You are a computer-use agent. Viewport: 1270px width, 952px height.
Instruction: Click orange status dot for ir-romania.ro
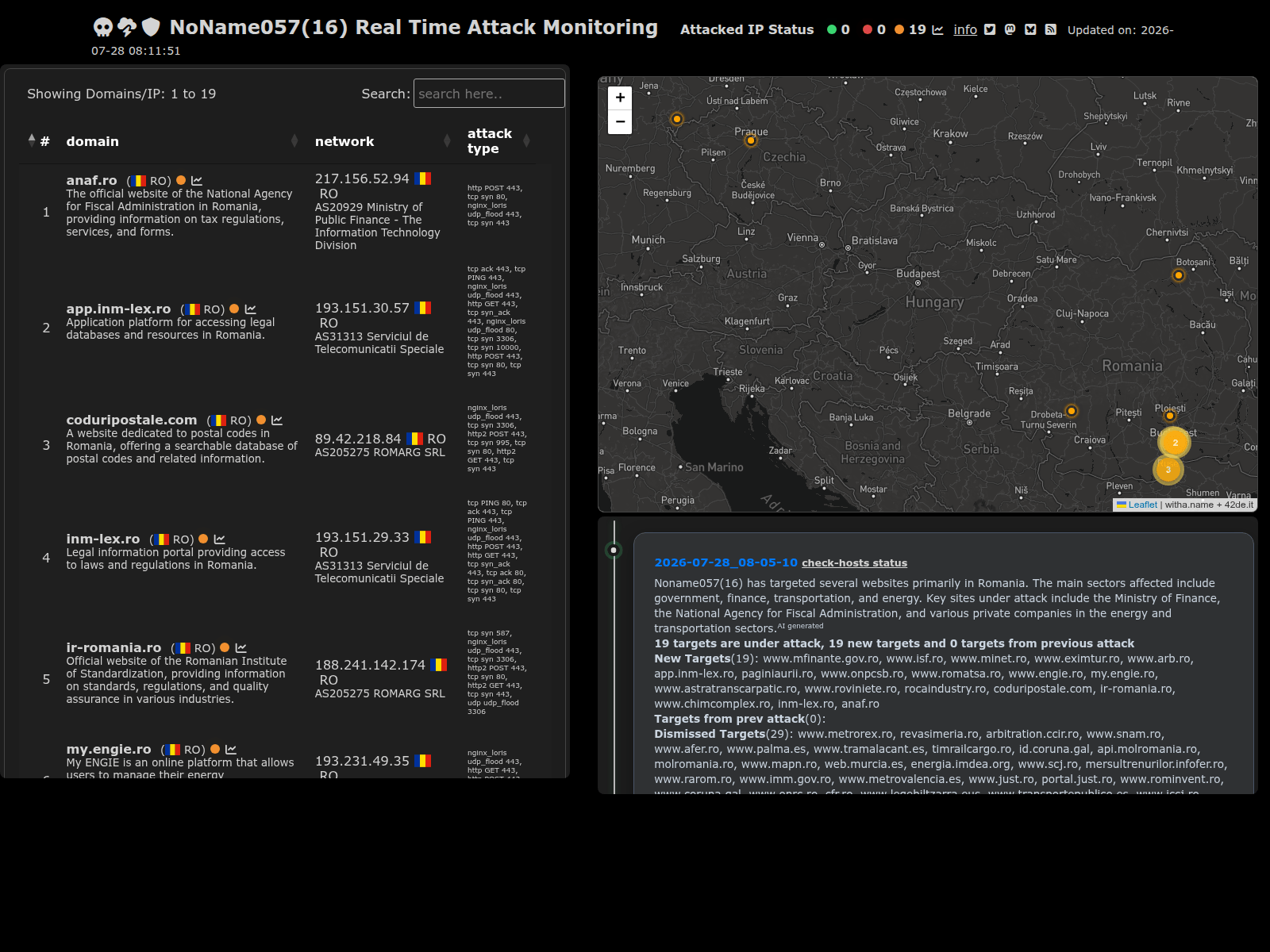(225, 648)
